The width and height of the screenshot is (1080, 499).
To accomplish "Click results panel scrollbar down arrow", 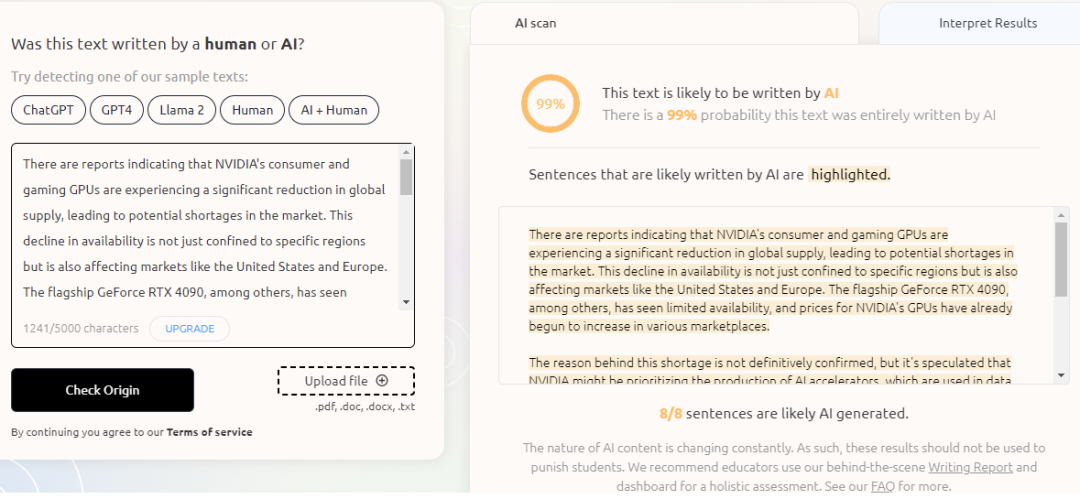I will [1061, 376].
